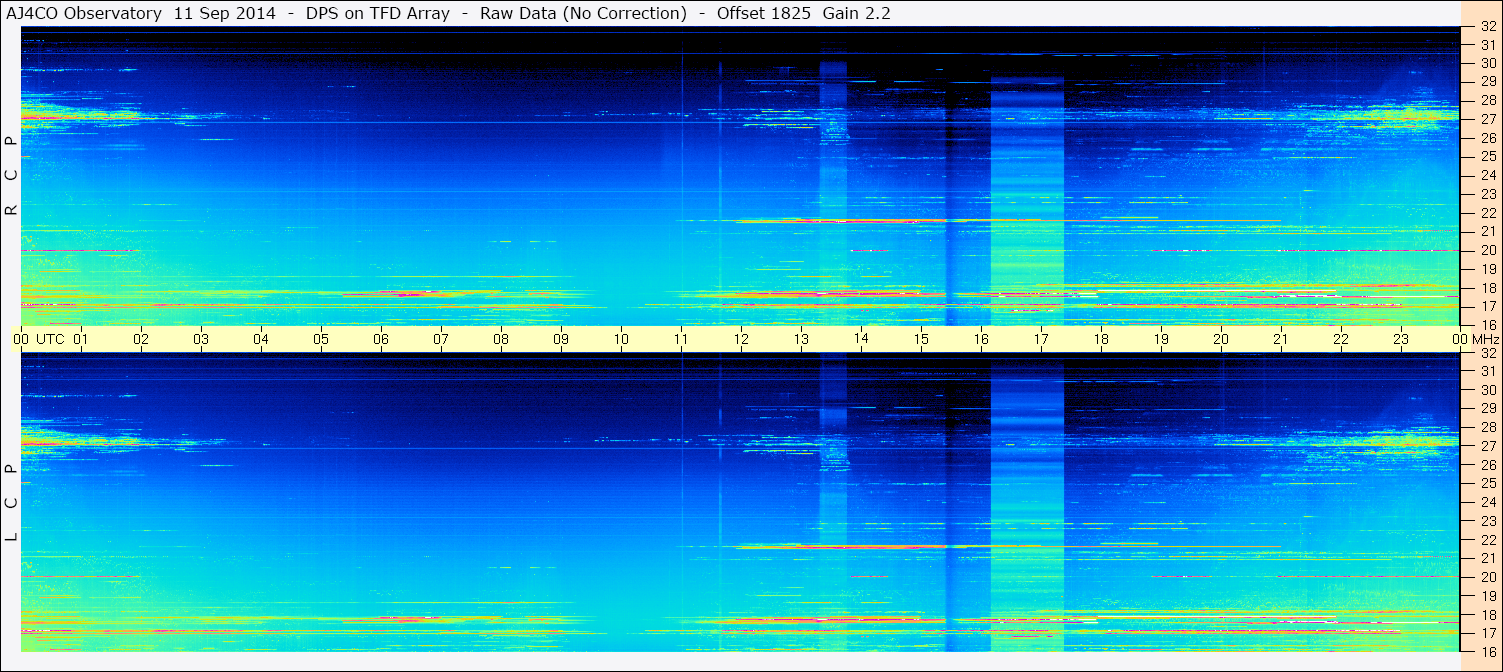
Task: Click the 32 MHz label on RCP scale
Action: pos(1488,27)
